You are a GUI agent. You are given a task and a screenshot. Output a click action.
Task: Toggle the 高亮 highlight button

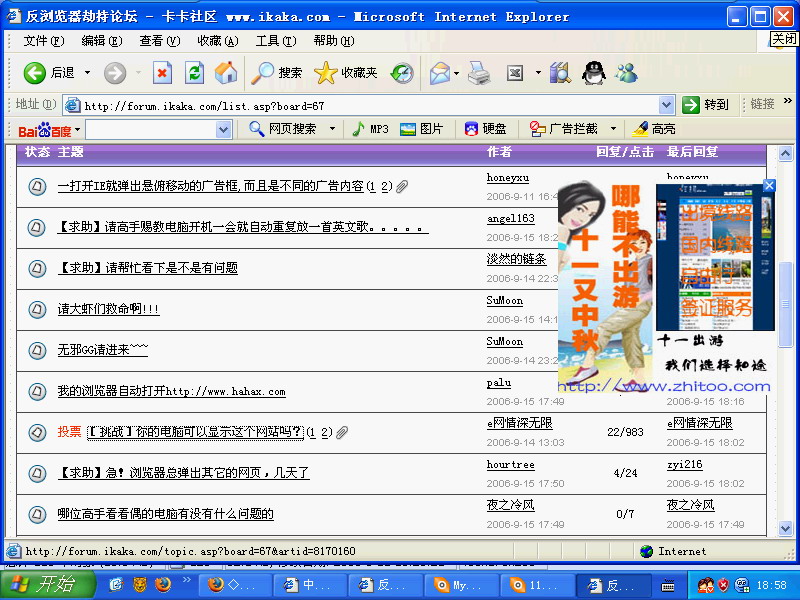(654, 129)
